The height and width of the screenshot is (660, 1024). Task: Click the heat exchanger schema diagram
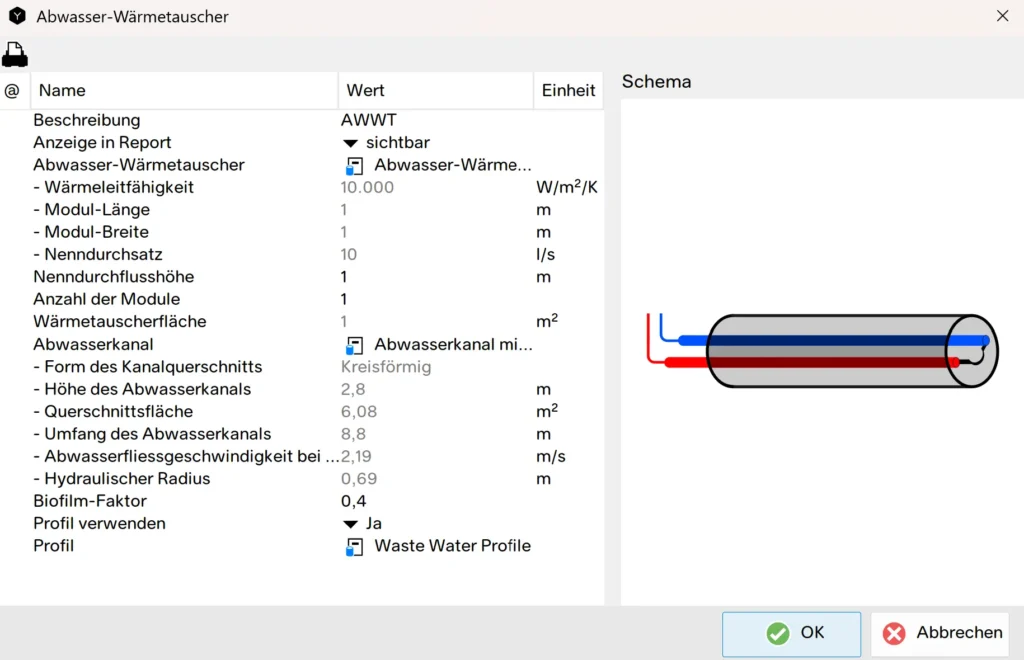tap(822, 350)
